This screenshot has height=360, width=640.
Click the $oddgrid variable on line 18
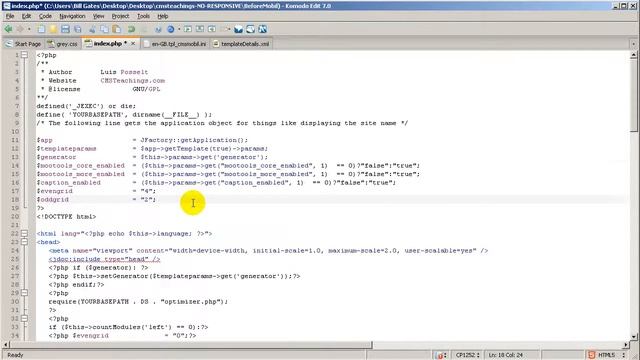tap(53, 200)
